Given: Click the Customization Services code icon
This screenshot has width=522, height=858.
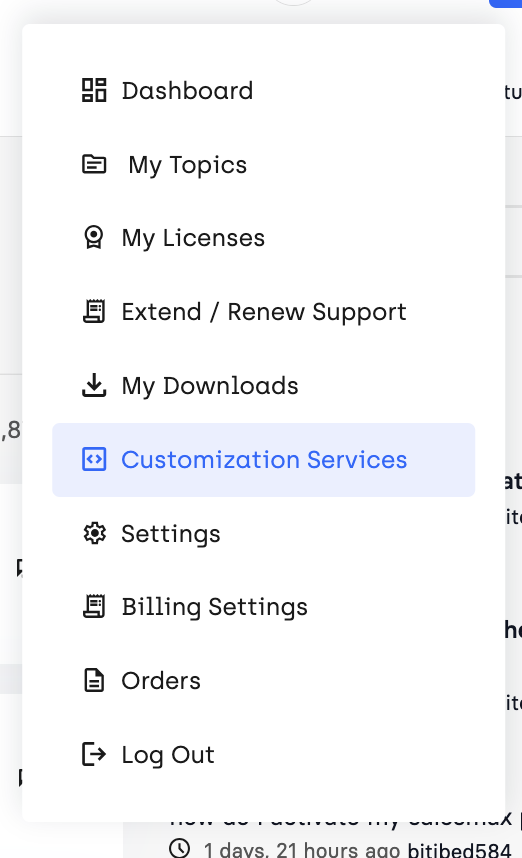Looking at the screenshot, I should pyautogui.click(x=94, y=459).
